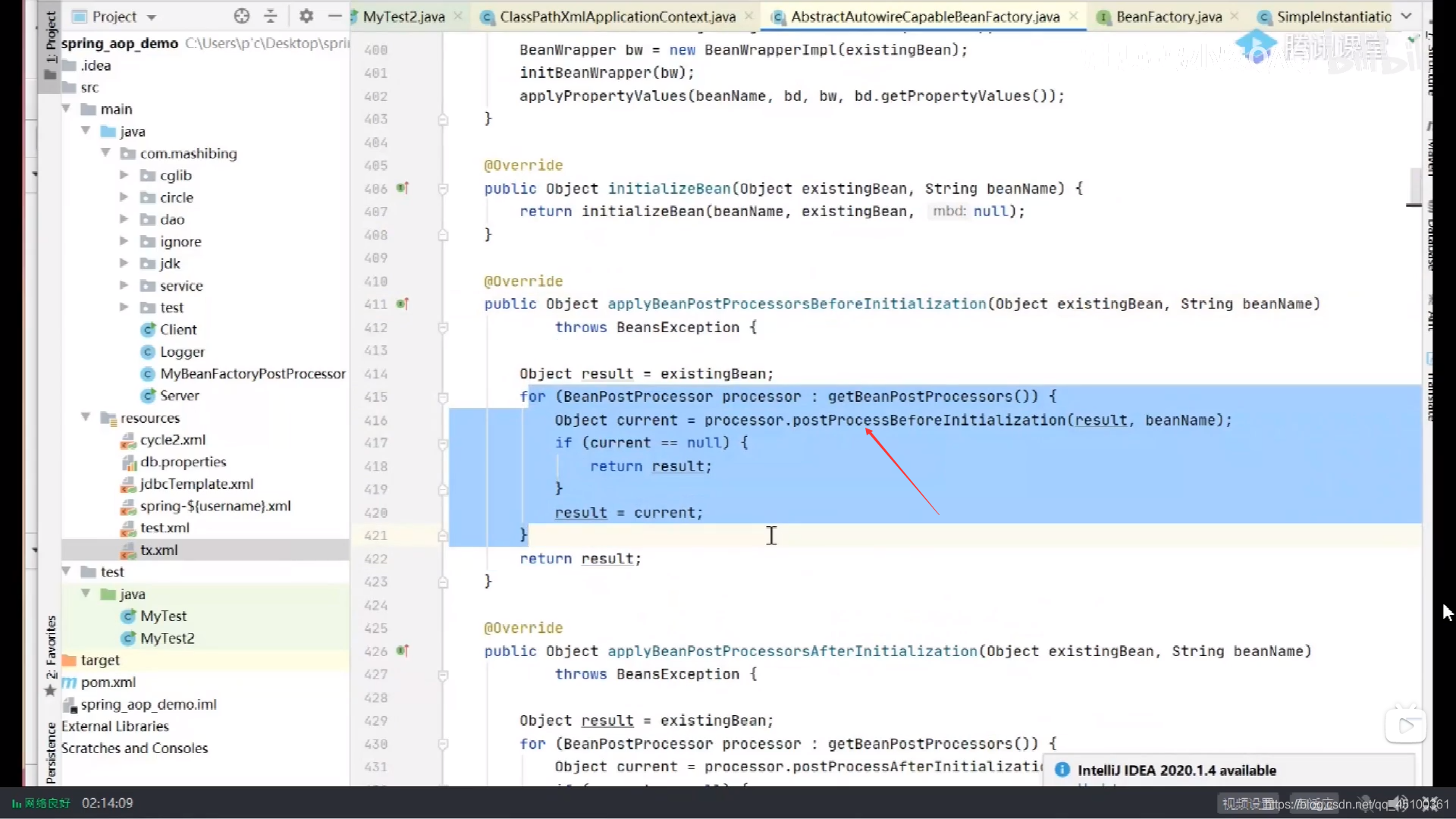The image size is (1456, 819).
Task: Collapse the java folder under main
Action: tap(86, 131)
